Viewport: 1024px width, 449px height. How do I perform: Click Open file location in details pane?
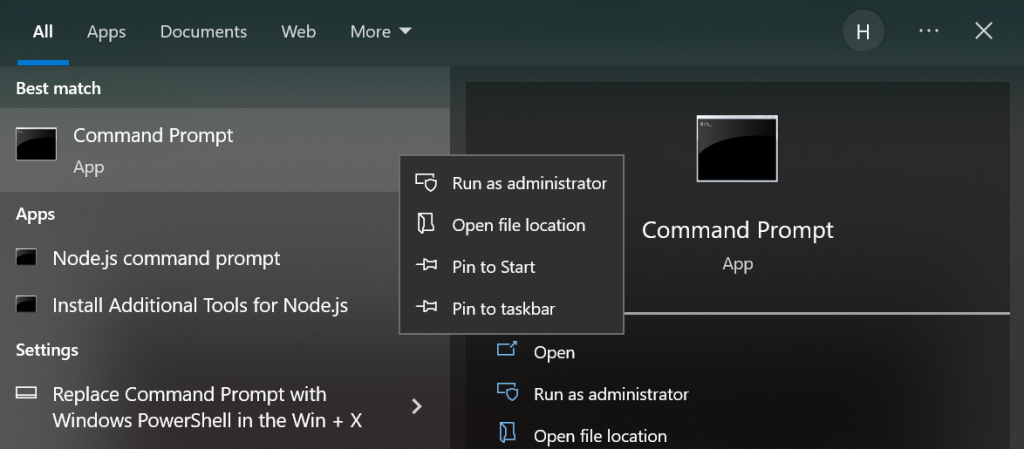(601, 436)
